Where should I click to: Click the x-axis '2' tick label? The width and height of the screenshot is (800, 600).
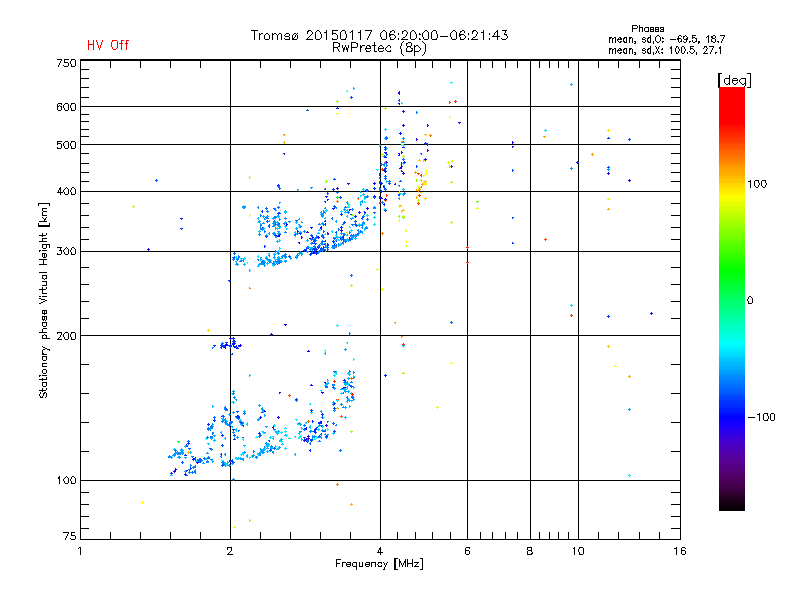coord(230,551)
